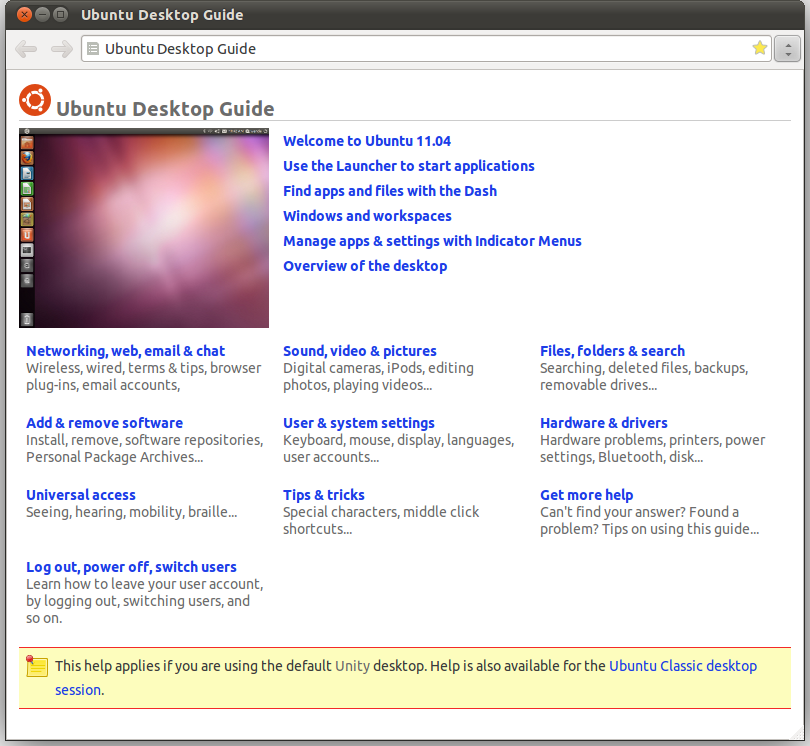The image size is (810, 746).
Task: Go to Find apps and files with the Dash
Action: point(390,191)
